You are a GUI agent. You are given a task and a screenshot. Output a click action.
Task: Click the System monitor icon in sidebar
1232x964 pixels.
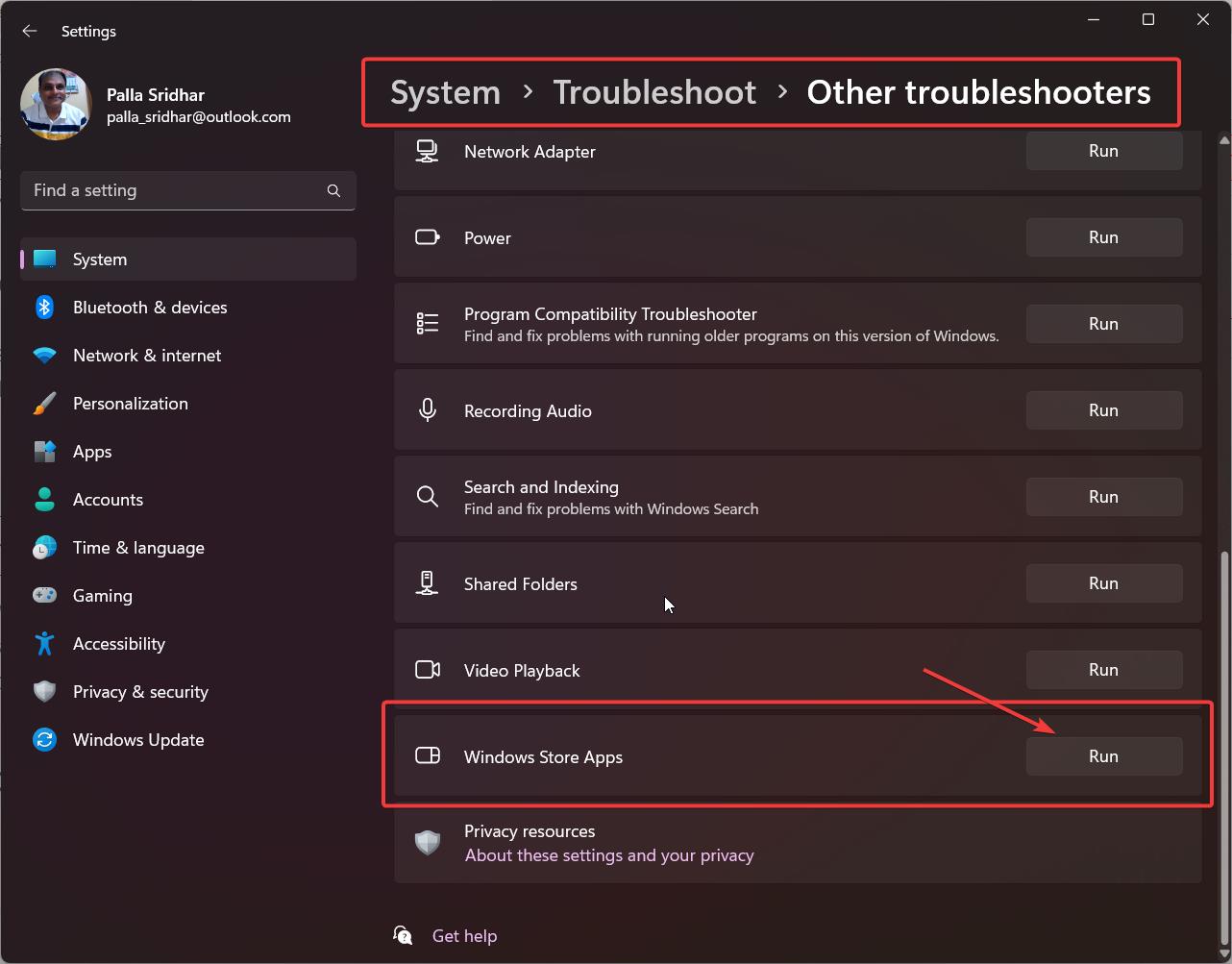(x=44, y=259)
